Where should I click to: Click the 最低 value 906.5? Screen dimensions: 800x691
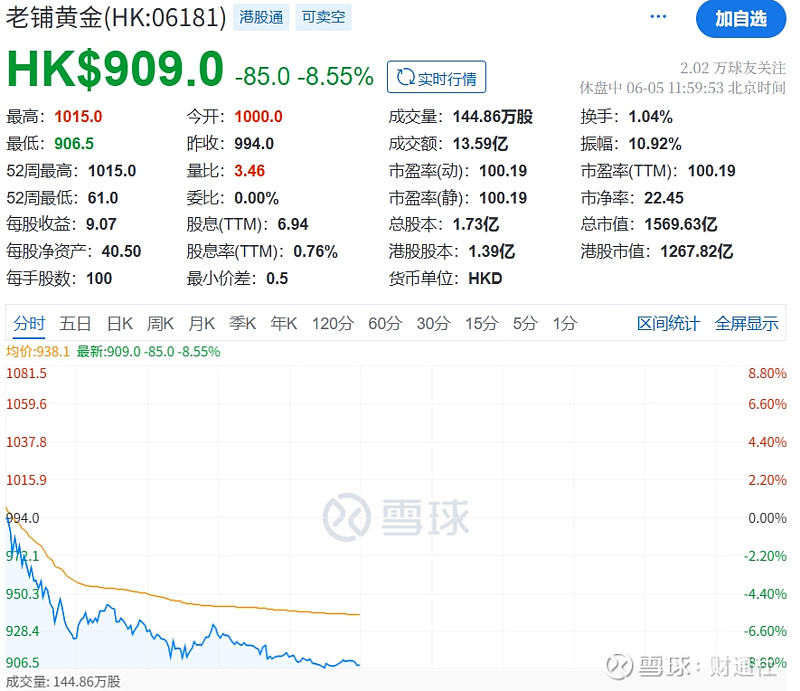(74, 144)
